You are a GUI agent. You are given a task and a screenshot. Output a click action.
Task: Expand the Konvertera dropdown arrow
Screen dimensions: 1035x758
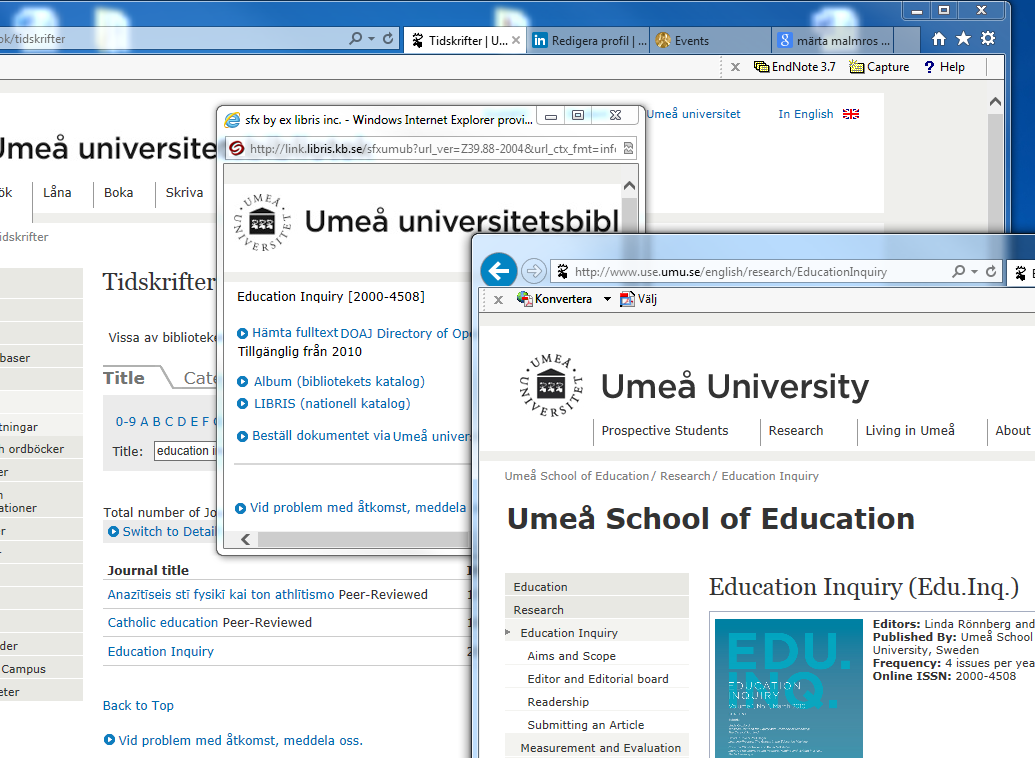tap(607, 299)
